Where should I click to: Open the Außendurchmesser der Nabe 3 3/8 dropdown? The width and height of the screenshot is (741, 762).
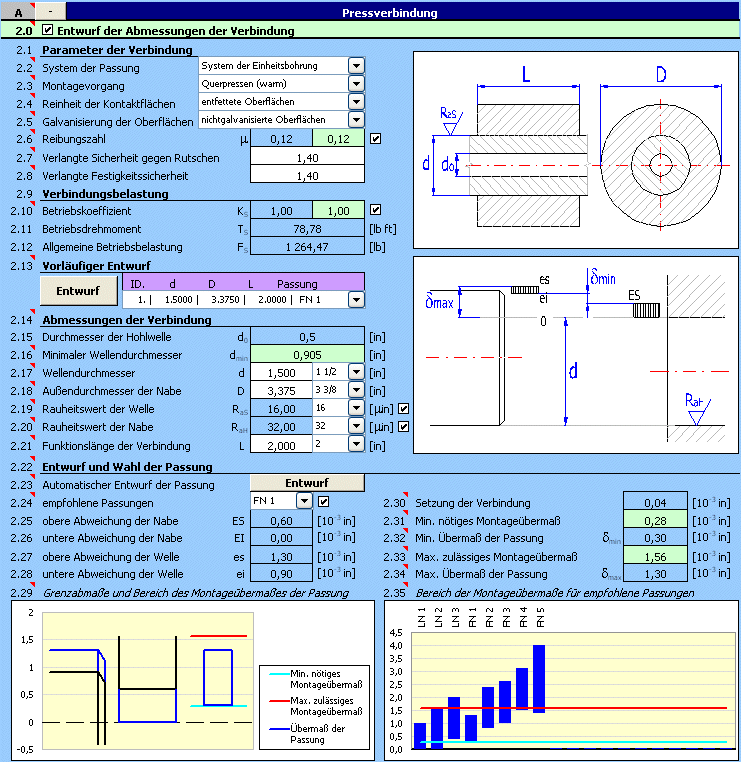(356, 390)
